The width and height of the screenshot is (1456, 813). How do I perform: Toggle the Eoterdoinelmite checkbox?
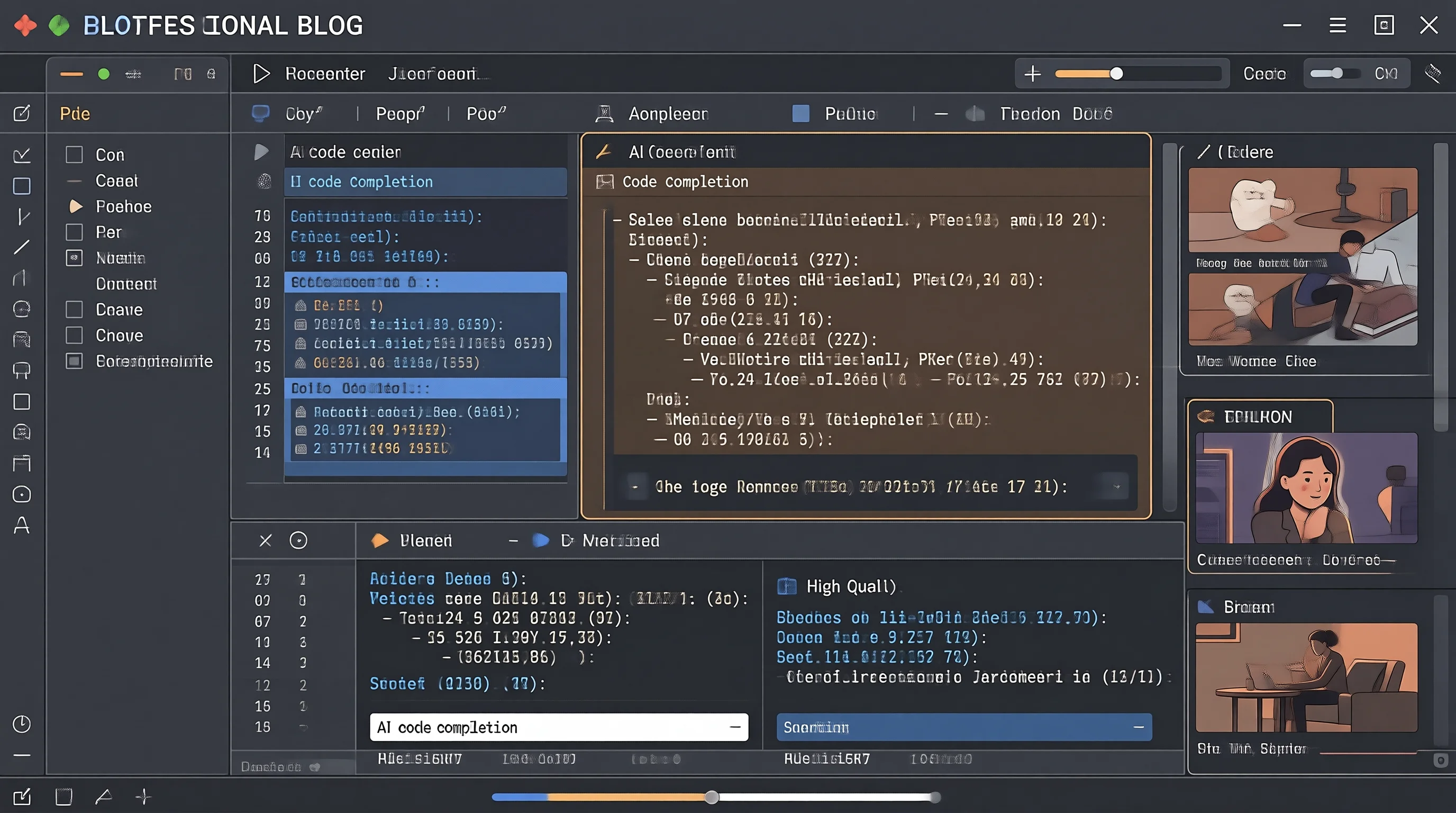(74, 360)
